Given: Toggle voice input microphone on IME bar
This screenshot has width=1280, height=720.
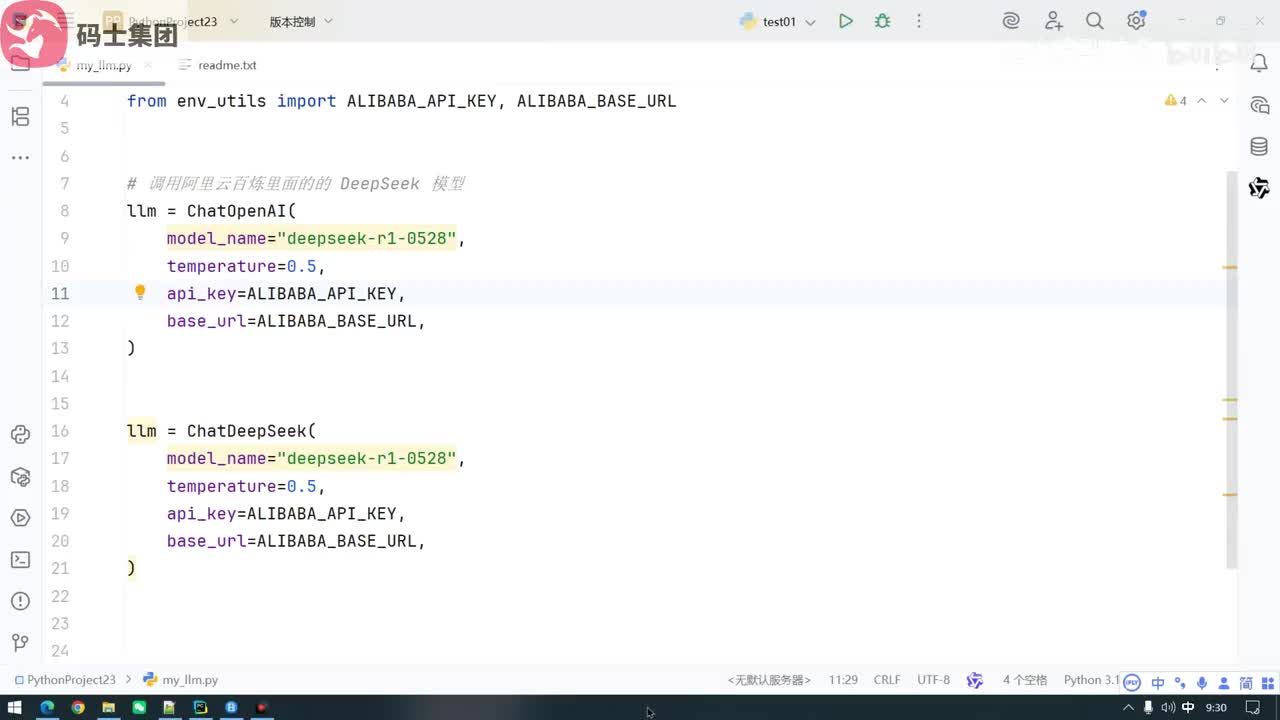Looking at the screenshot, I should pyautogui.click(x=1202, y=683).
